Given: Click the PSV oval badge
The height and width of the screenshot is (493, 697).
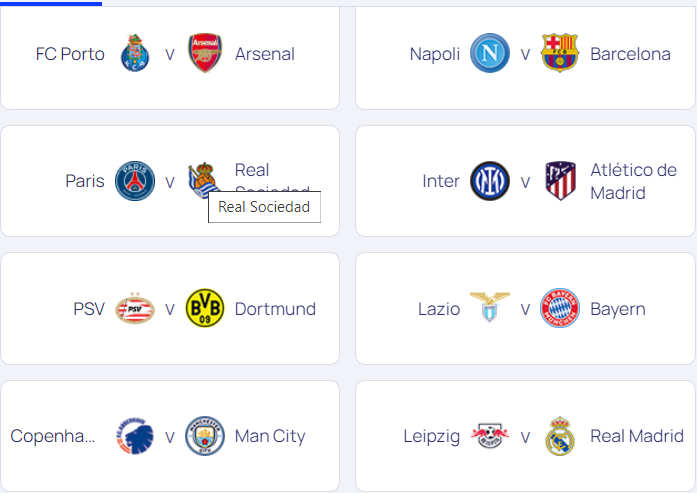Looking at the screenshot, I should (135, 309).
